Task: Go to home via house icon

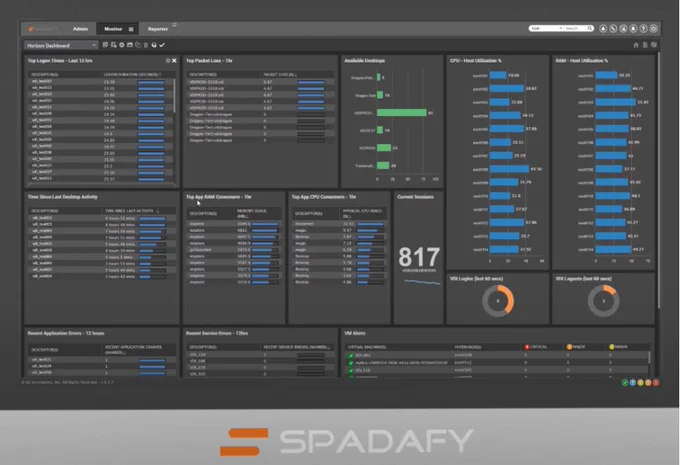Action: click(636, 45)
